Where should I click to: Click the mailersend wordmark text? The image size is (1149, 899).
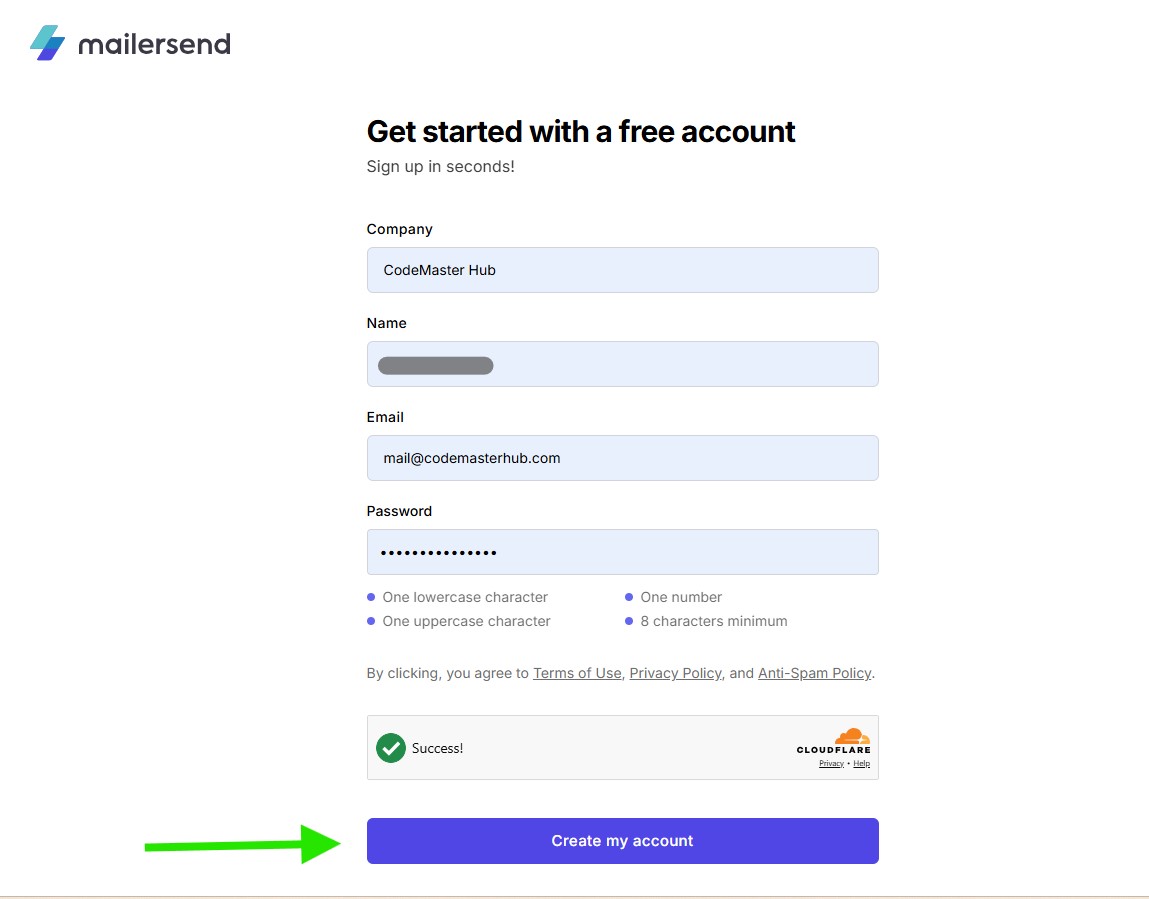pos(154,44)
